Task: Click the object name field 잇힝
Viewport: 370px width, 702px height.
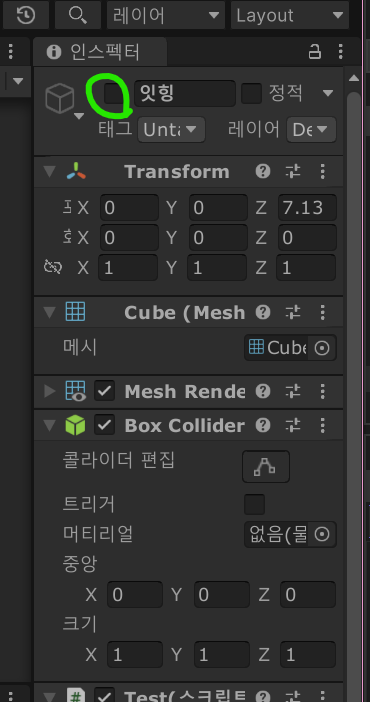Action: [x=185, y=94]
